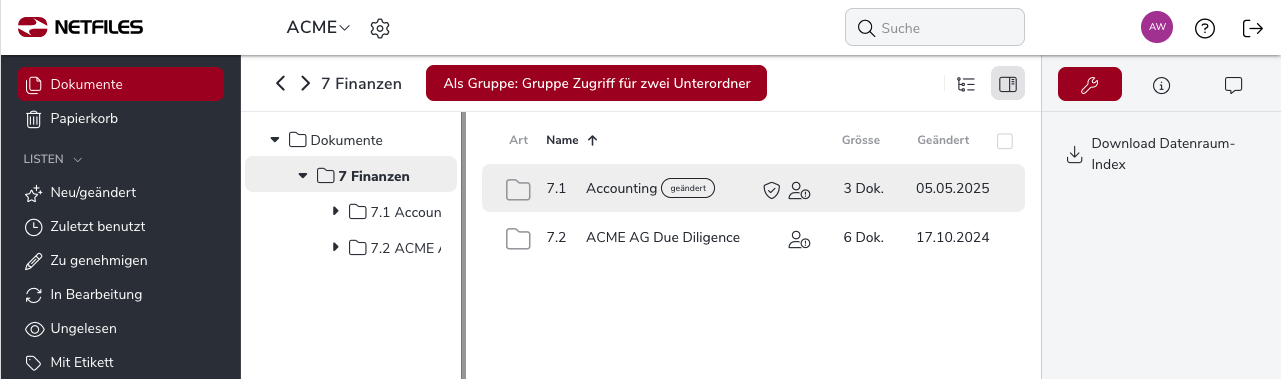Open the ACME dataroom dropdown
Screen dimensions: 1281x379
319,28
